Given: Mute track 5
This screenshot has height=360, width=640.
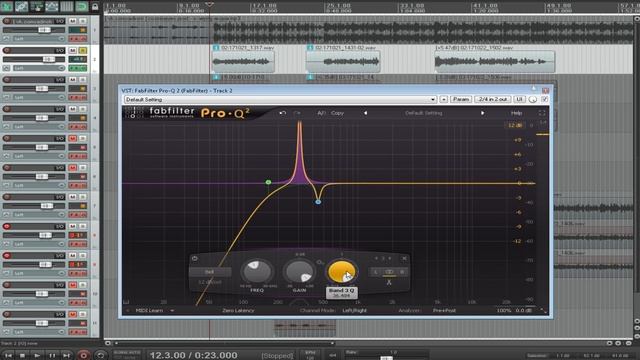Looking at the screenshot, I should 73,138.
